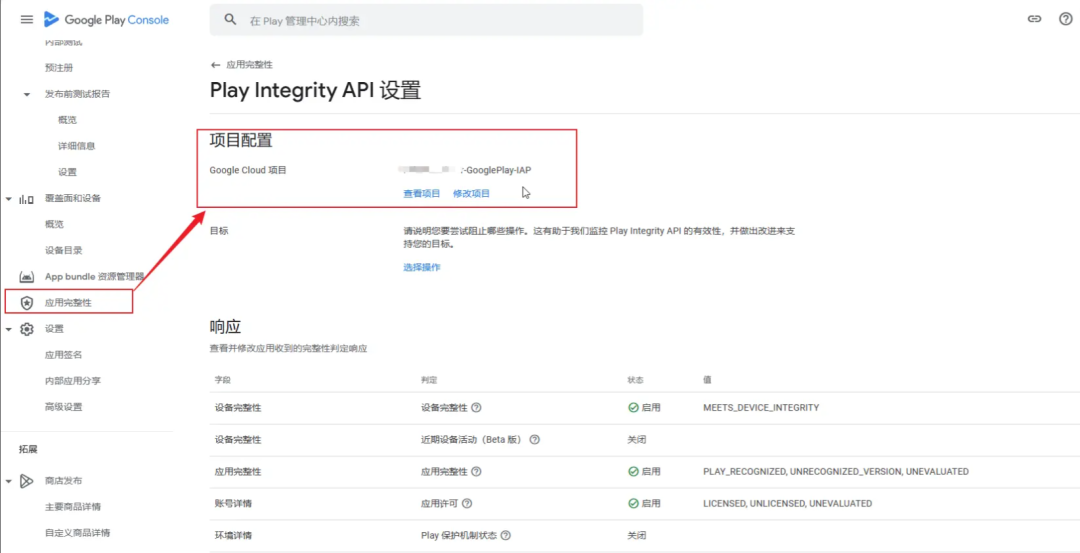The height and width of the screenshot is (553, 1080).
Task: Open help icon next to 应用许可
Action: (x=467, y=503)
